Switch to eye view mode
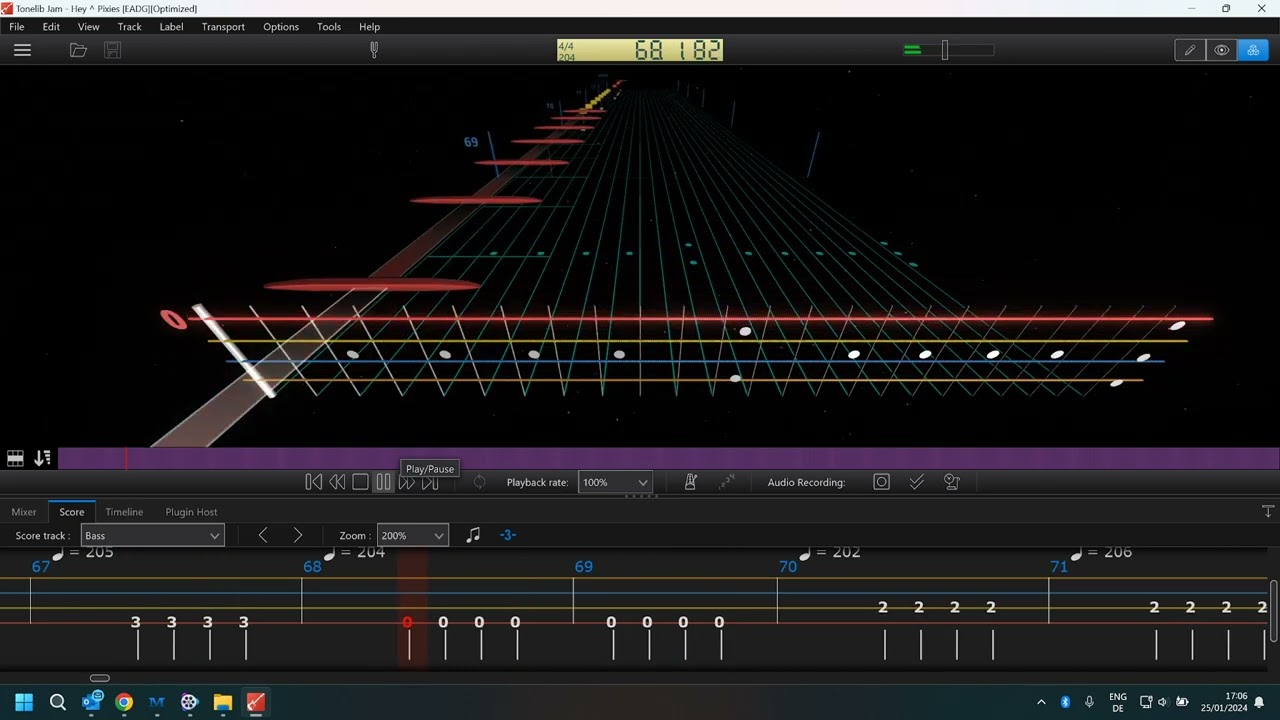 (1221, 50)
